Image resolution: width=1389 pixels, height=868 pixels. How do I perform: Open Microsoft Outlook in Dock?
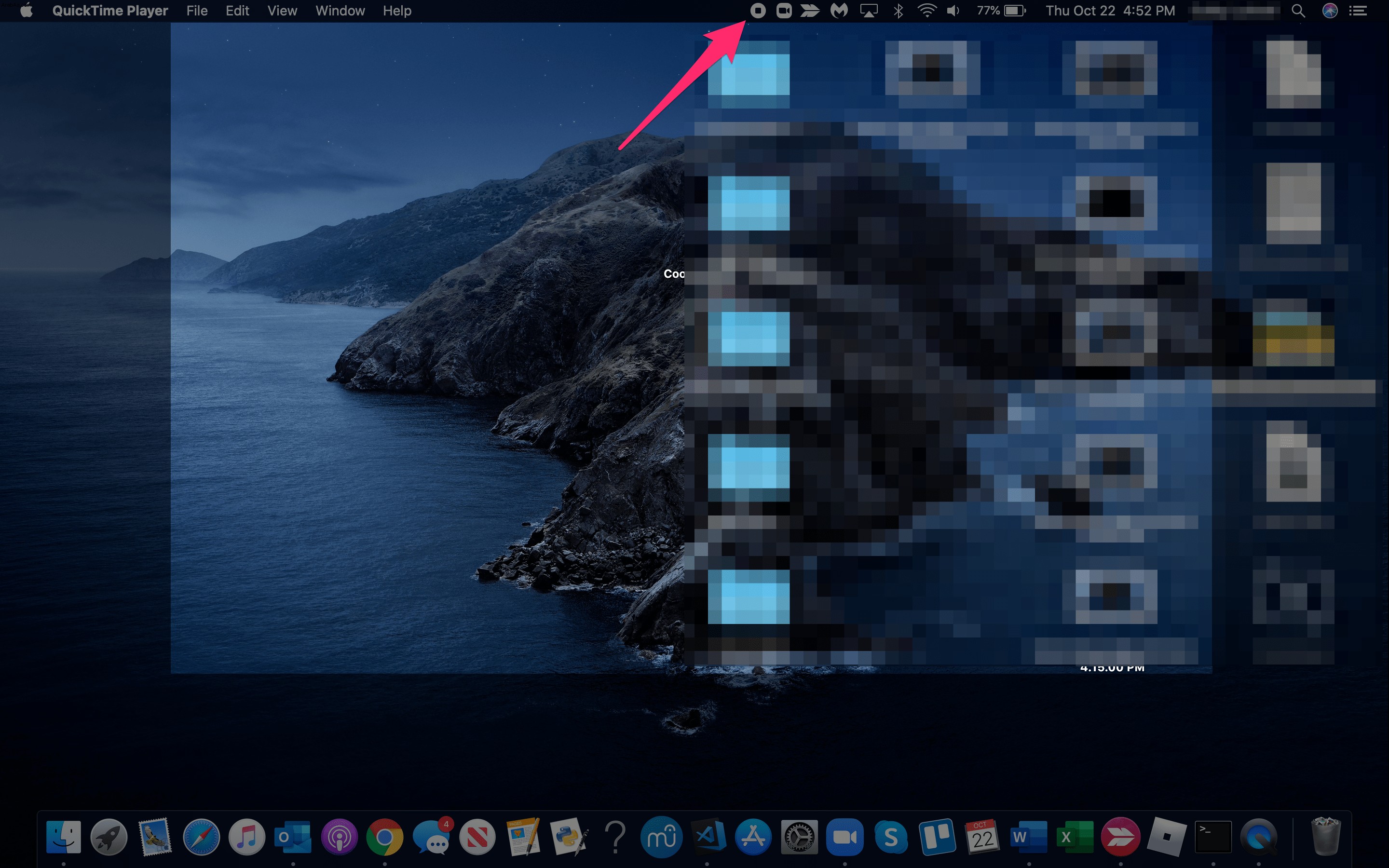(x=293, y=837)
